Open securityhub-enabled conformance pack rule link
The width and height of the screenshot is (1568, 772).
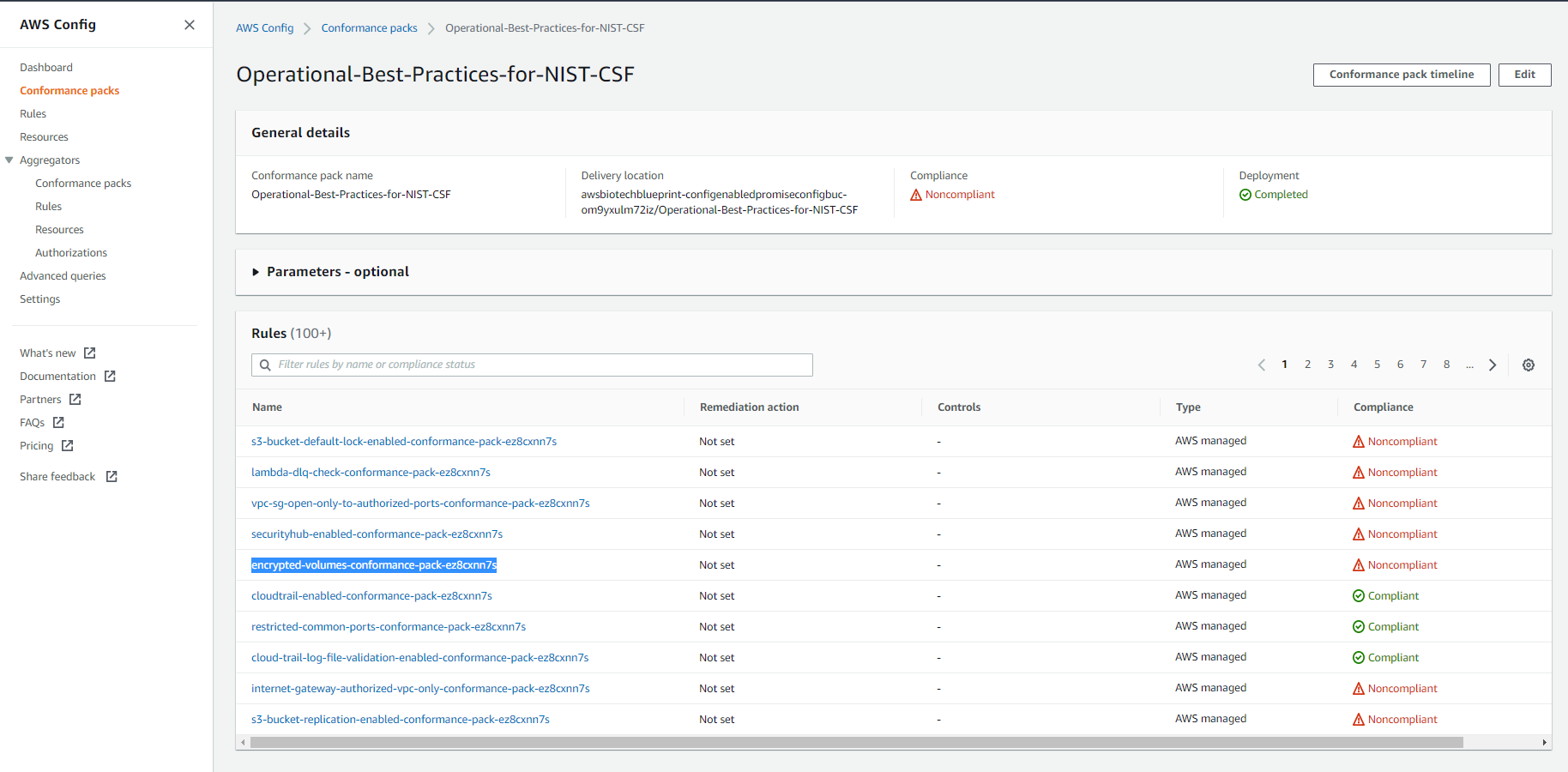tap(377, 534)
